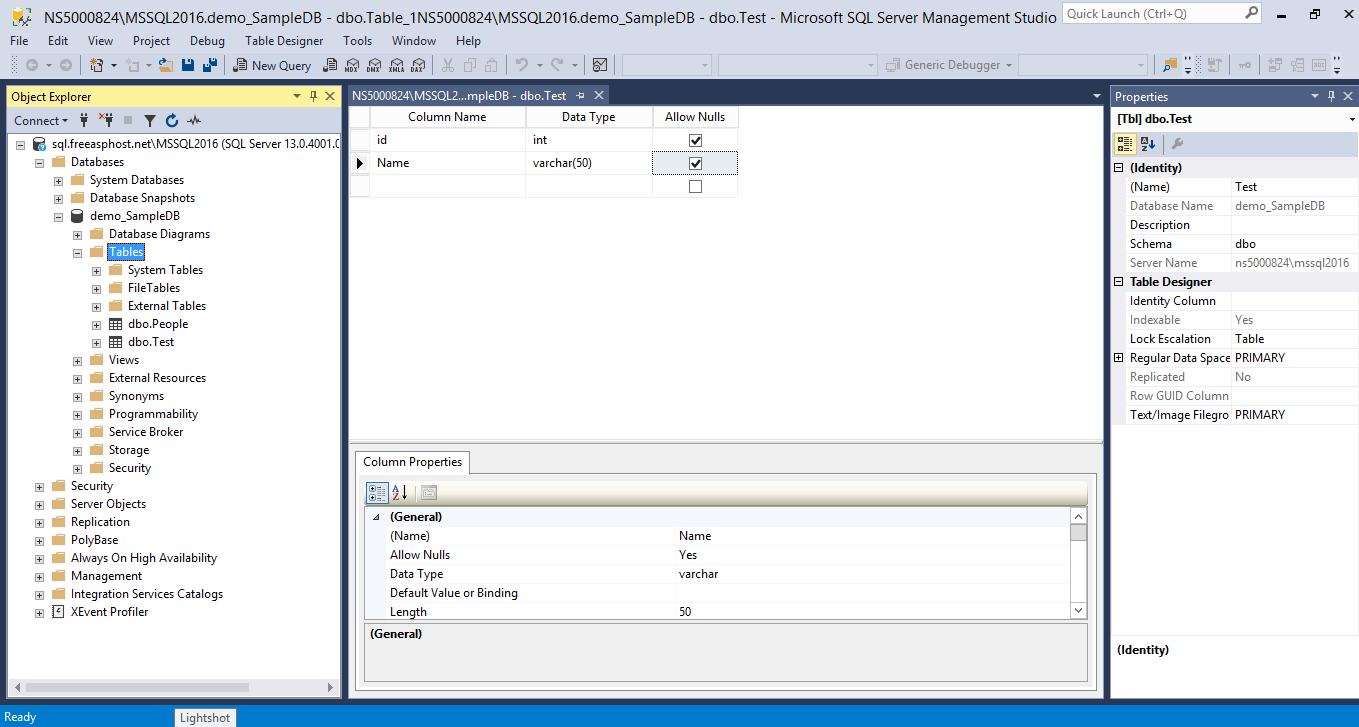This screenshot has height=727, width=1359.
Task: Expand Regular Data Space property
Action: (x=1119, y=358)
